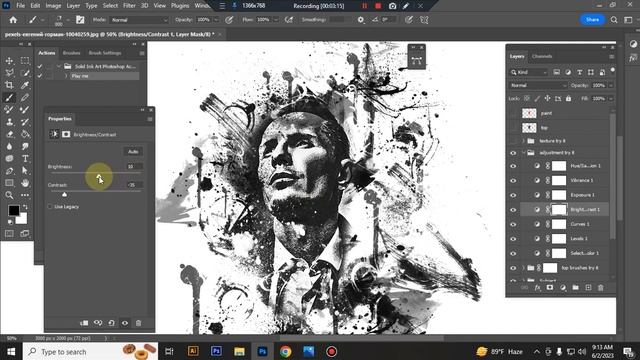This screenshot has width=640, height=360.
Task: Hide the Curves 1 layer
Action: (513, 224)
